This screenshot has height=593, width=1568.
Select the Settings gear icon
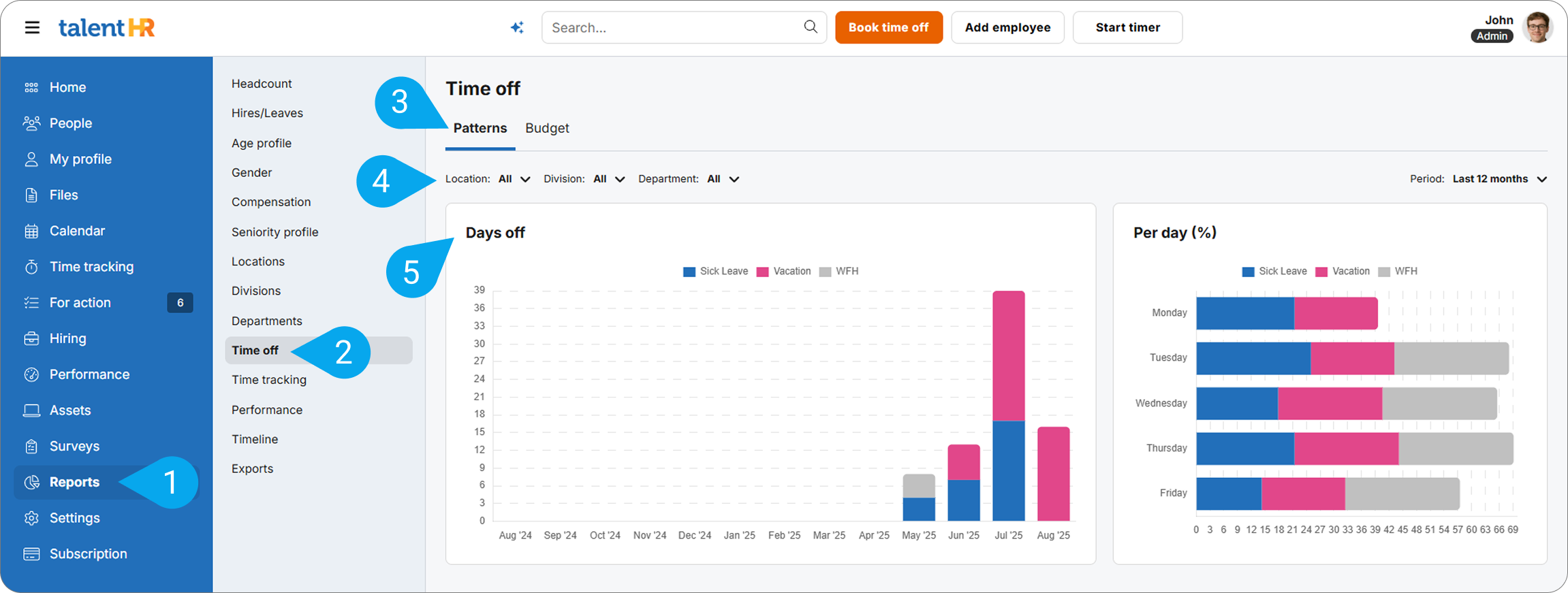click(31, 518)
